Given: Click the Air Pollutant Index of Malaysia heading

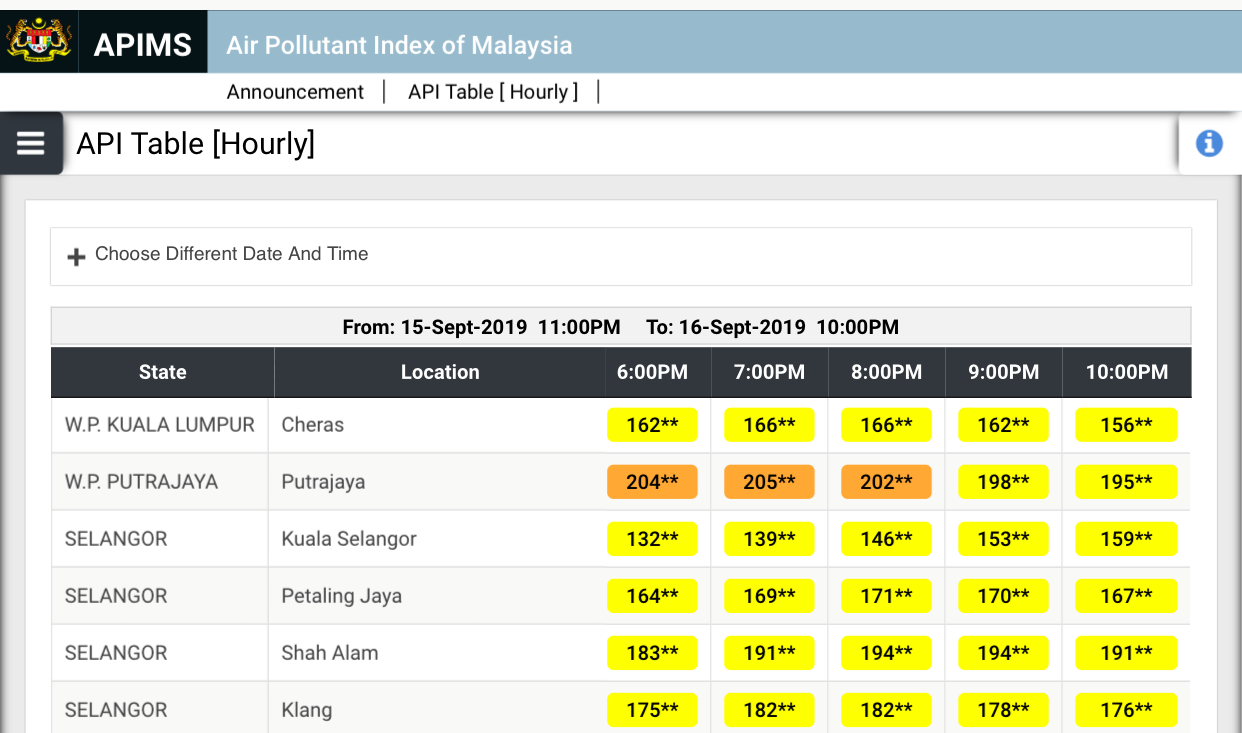Looking at the screenshot, I should [x=399, y=45].
